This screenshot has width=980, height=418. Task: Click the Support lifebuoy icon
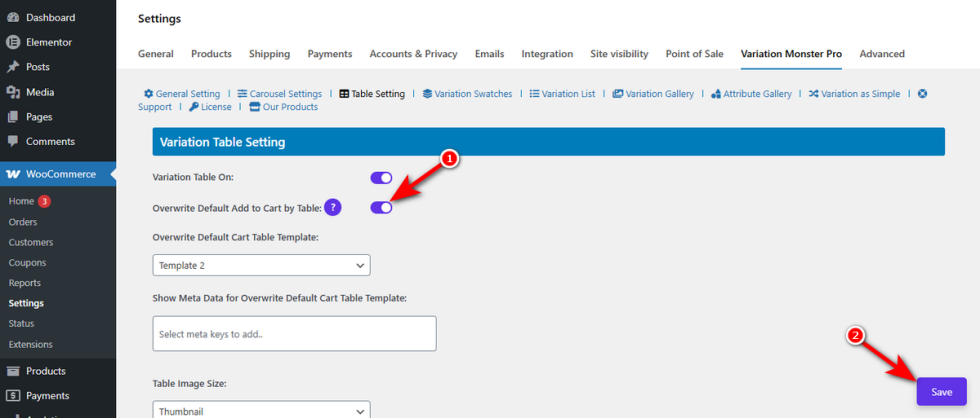(922, 94)
